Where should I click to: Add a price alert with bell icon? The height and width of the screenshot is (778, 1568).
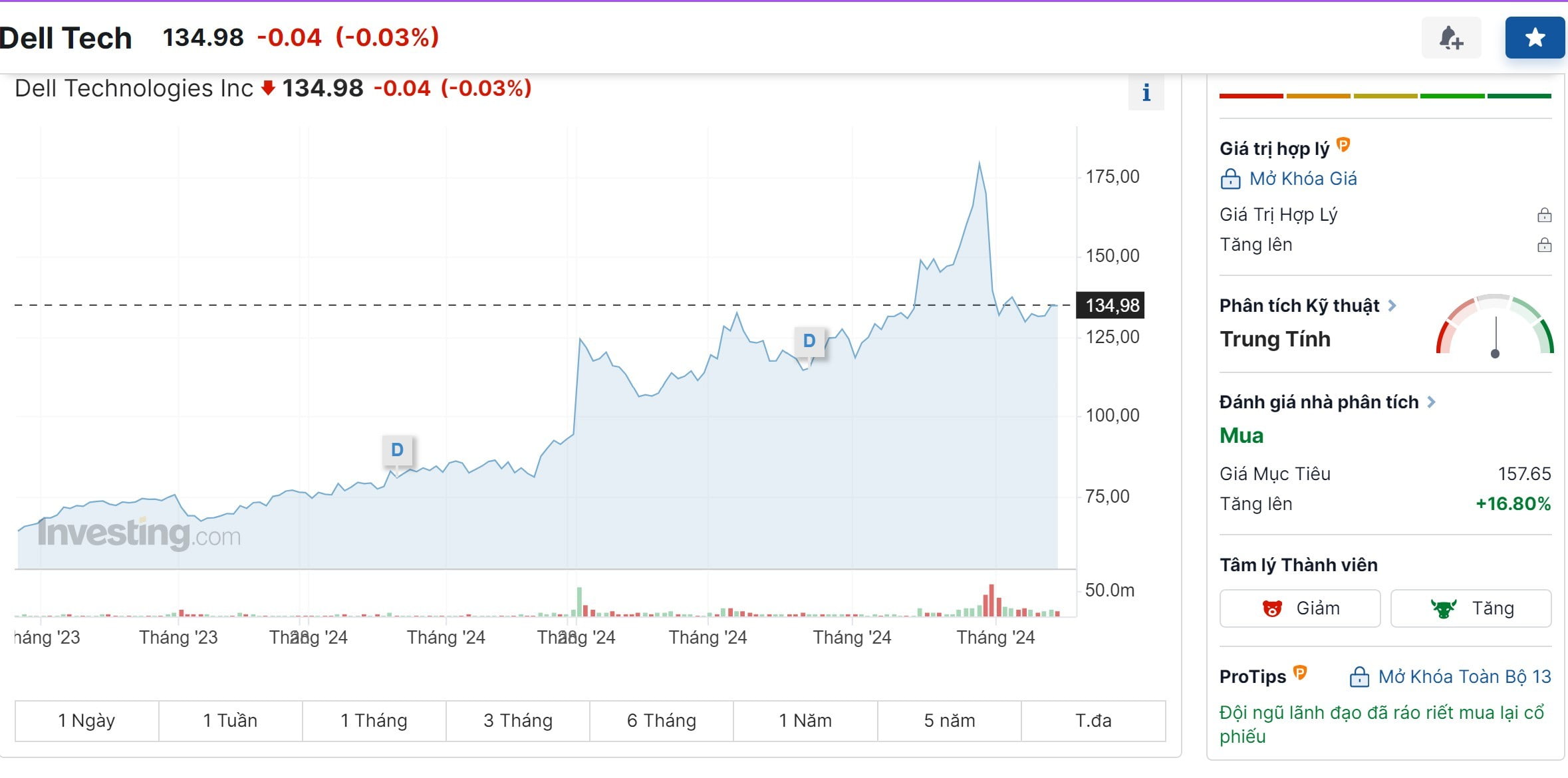click(1451, 38)
